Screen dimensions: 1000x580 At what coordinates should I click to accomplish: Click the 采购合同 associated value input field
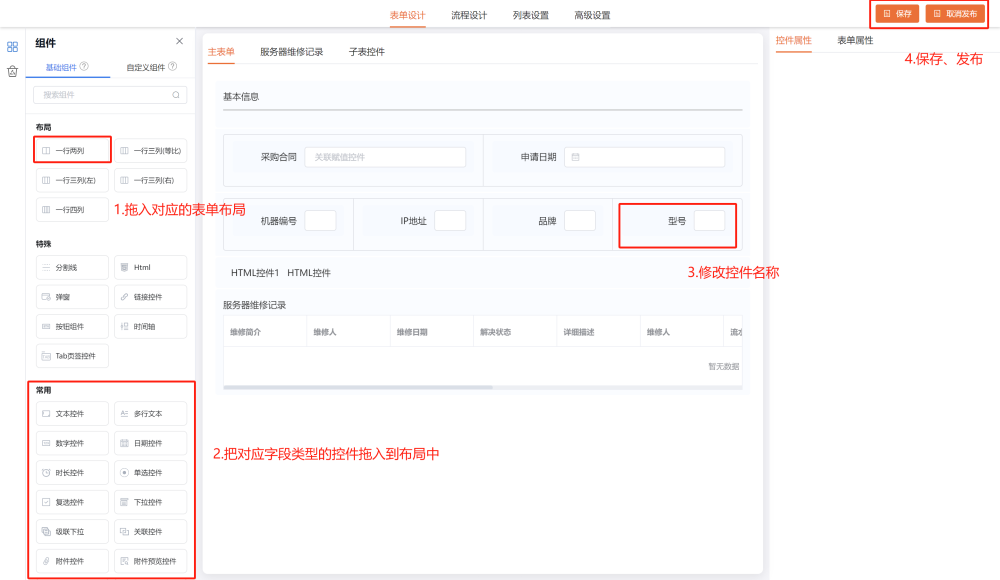(384, 157)
